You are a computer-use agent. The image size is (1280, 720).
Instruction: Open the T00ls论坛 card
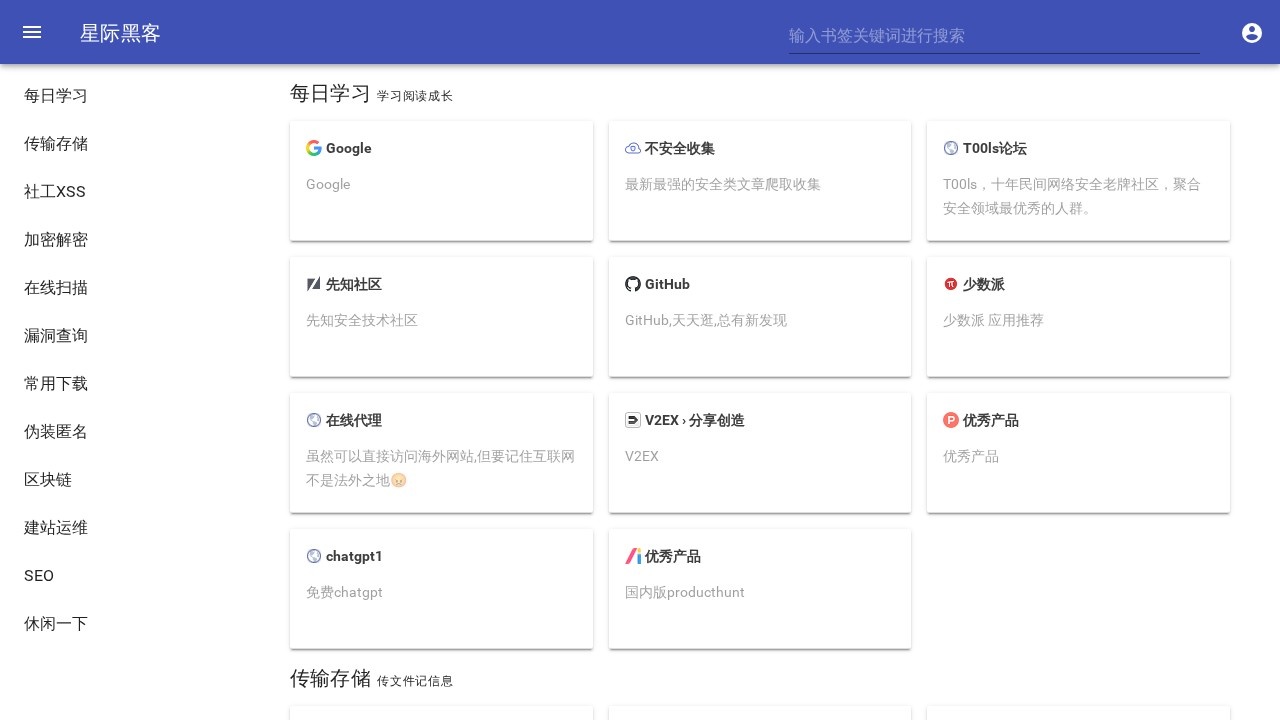coord(1078,180)
